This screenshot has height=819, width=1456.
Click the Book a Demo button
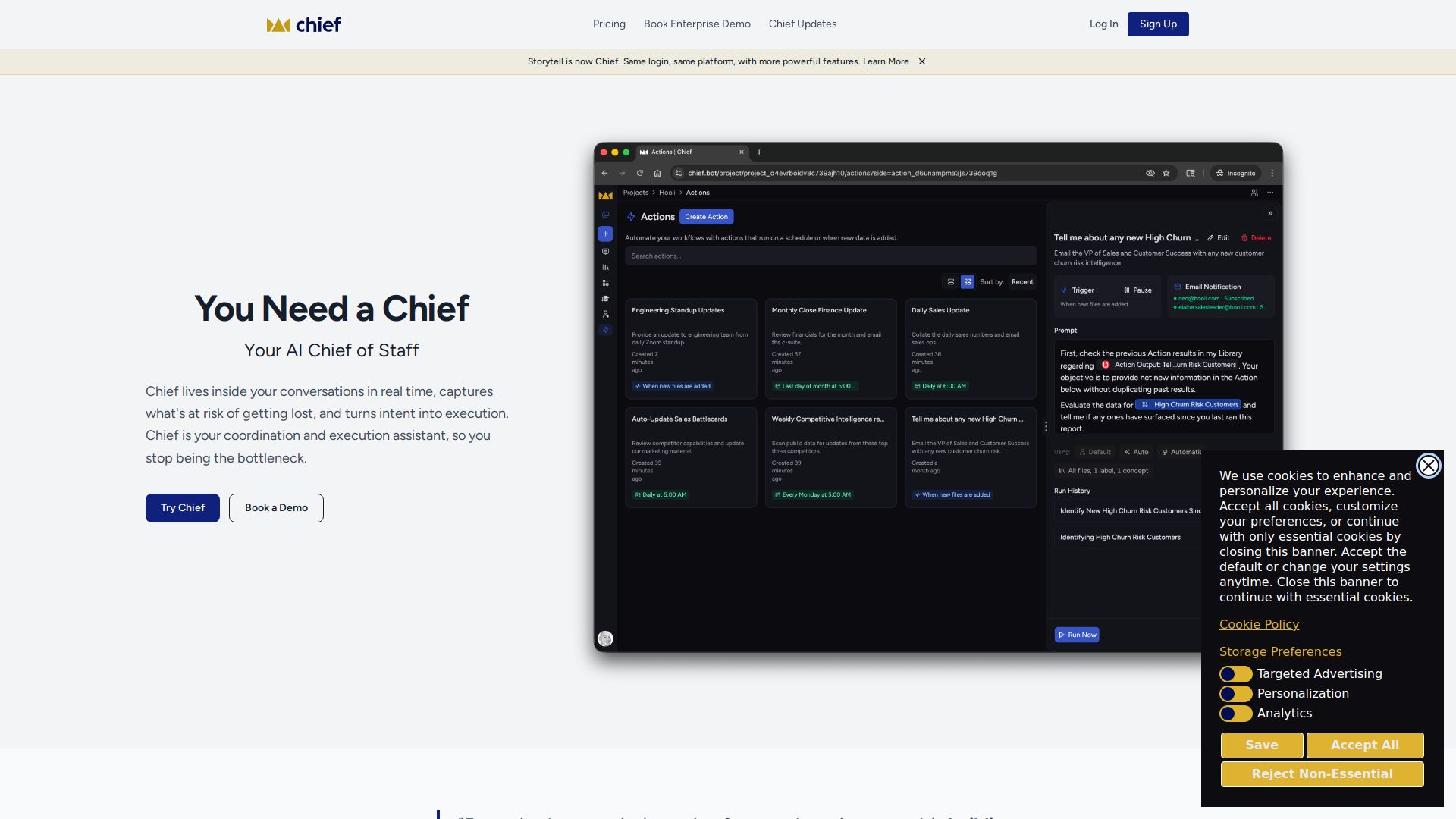276,508
